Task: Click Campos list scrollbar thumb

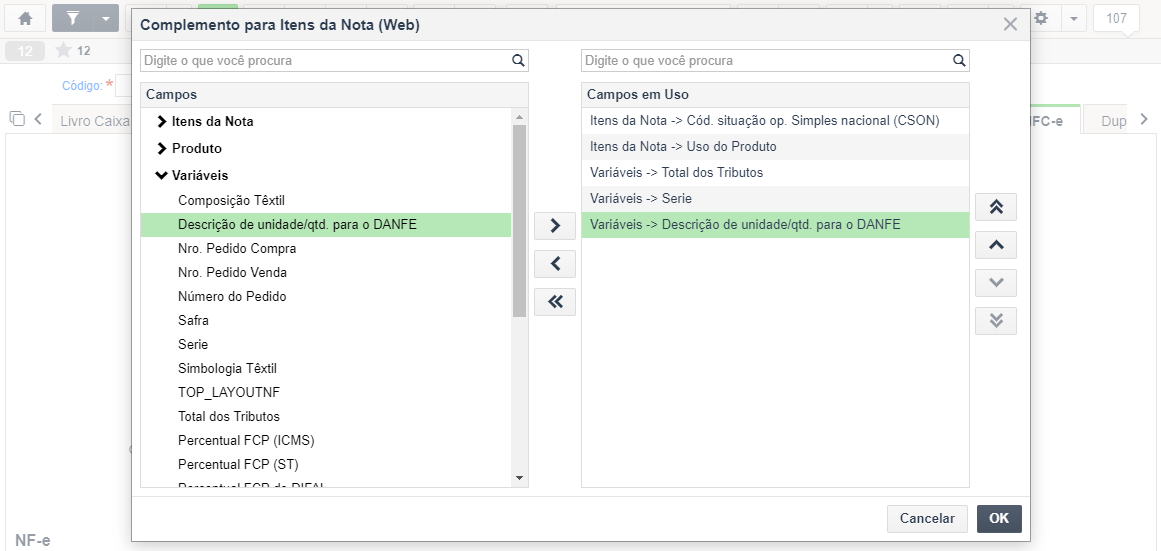Action: coord(519,221)
